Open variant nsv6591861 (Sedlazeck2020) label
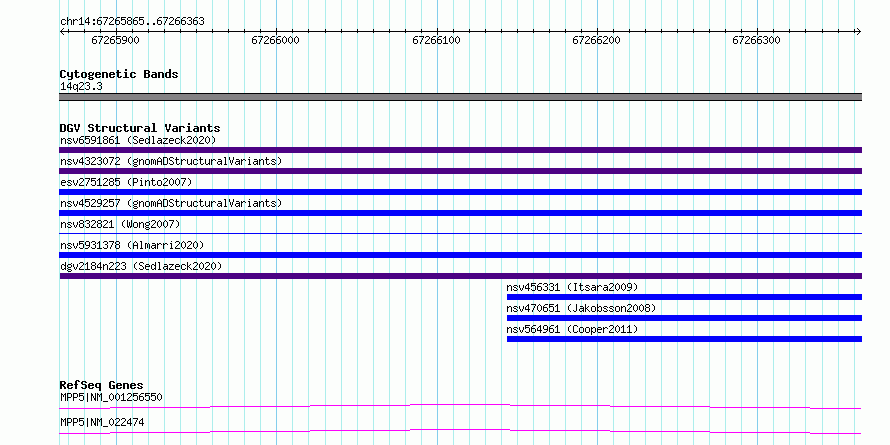The height and width of the screenshot is (445, 890). point(138,140)
